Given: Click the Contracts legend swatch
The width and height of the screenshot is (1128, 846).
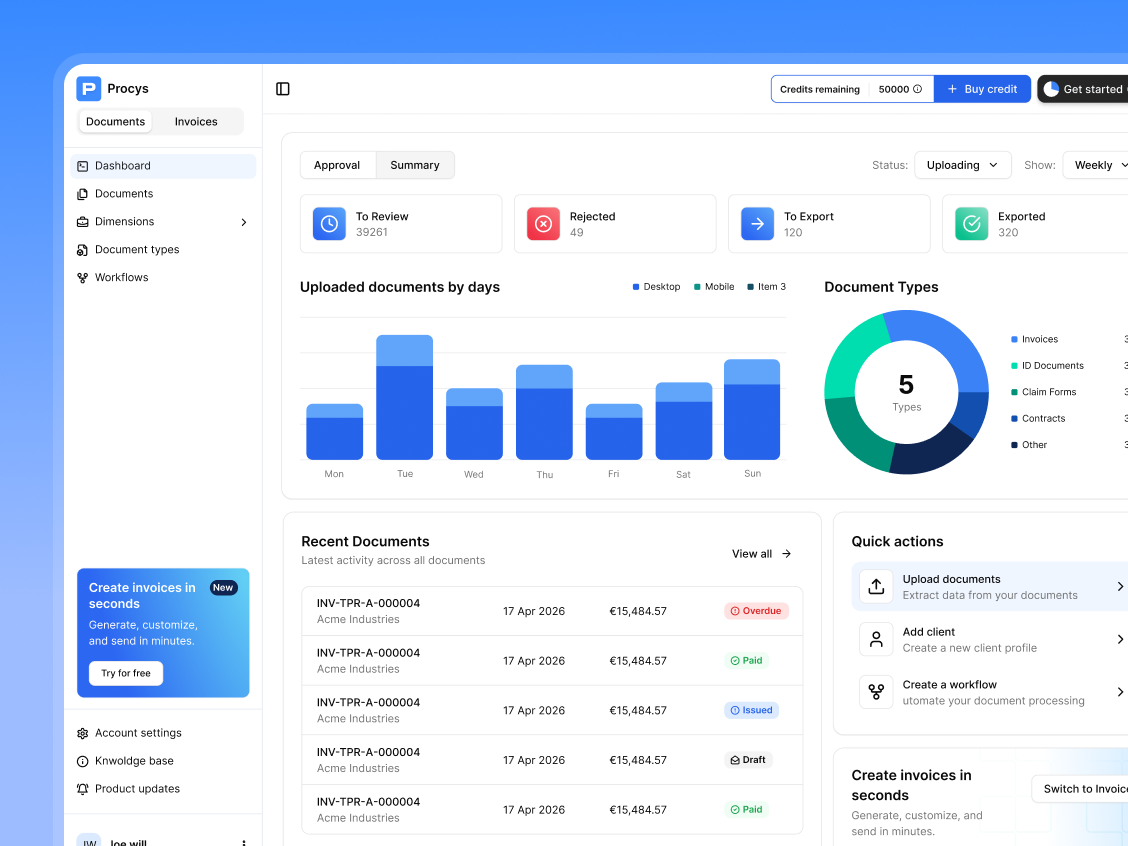Looking at the screenshot, I should (x=1014, y=419).
